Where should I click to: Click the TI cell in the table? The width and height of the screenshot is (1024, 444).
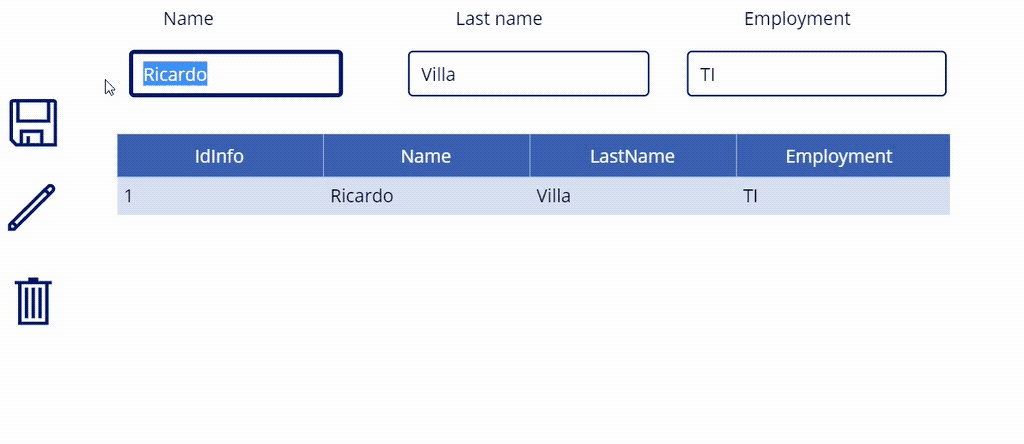click(750, 196)
